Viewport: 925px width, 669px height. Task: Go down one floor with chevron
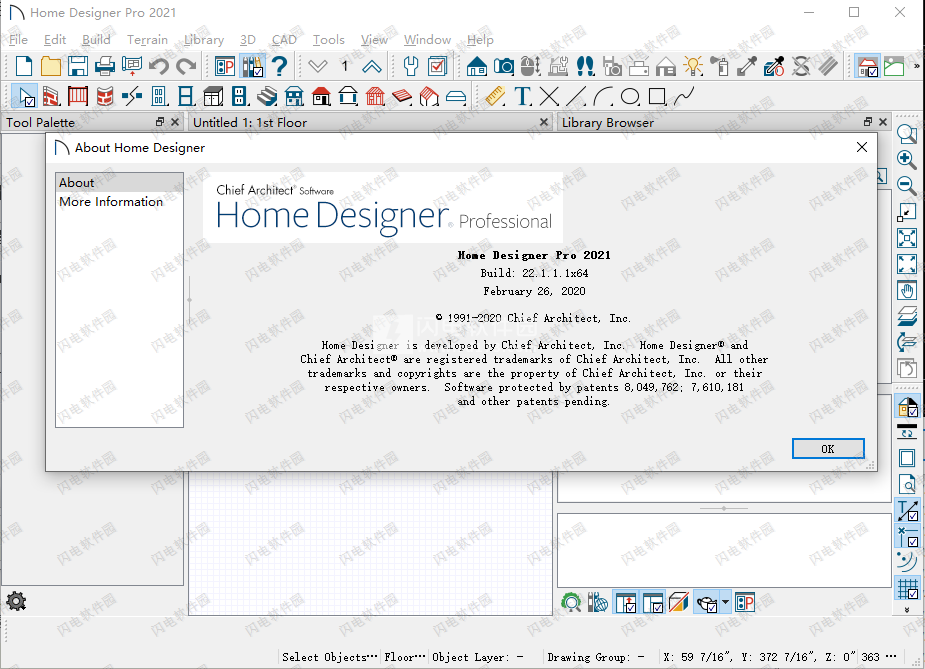tap(318, 66)
